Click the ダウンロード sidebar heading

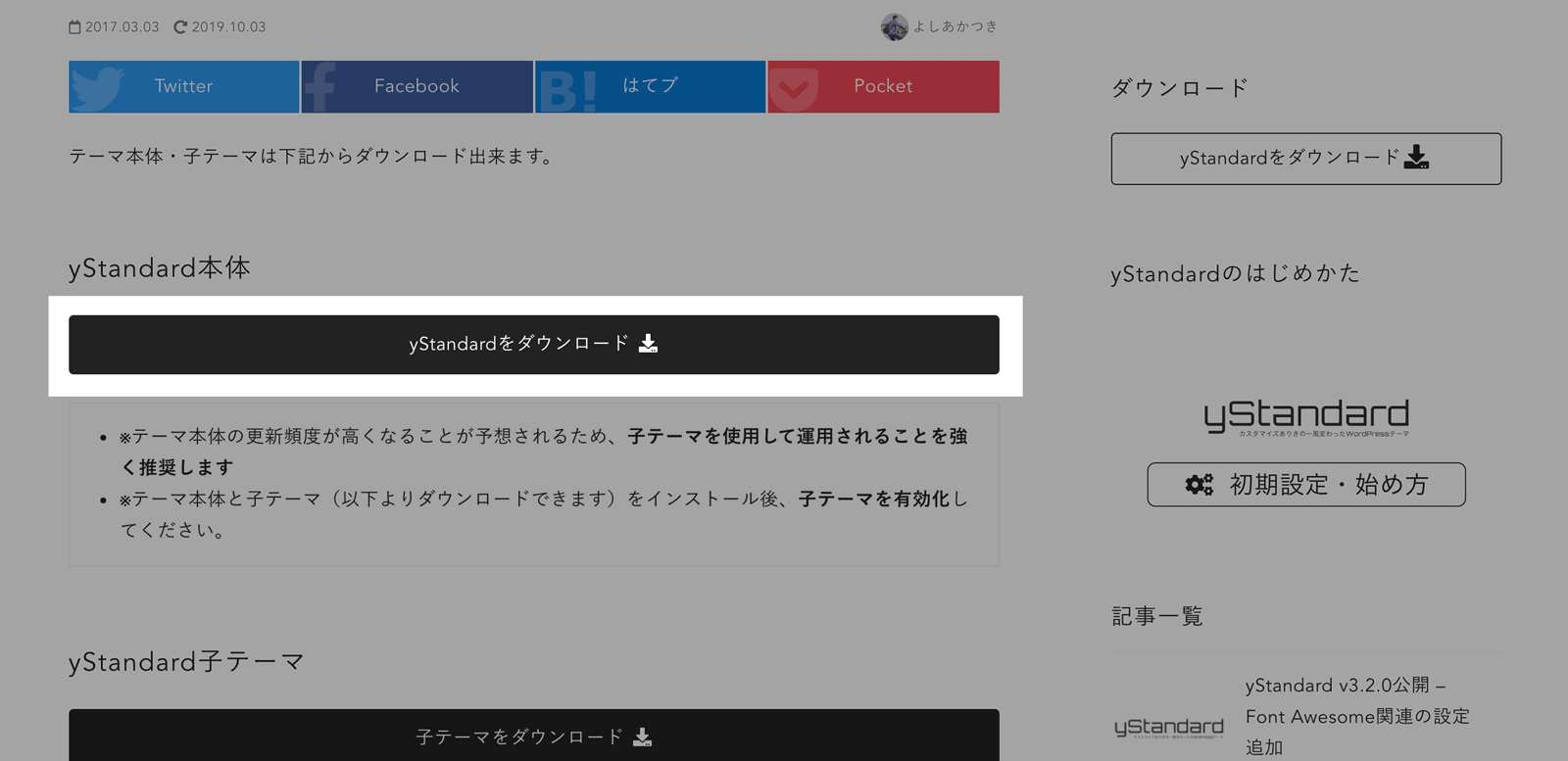[x=1180, y=88]
